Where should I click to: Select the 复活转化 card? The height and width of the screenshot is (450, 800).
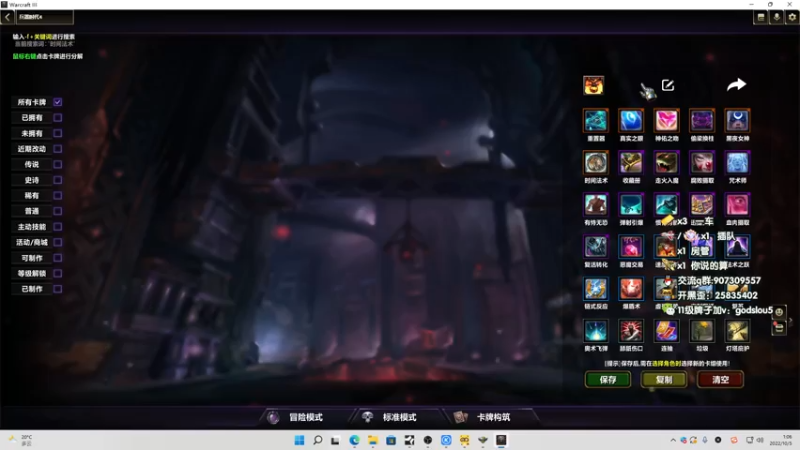pyautogui.click(x=596, y=247)
